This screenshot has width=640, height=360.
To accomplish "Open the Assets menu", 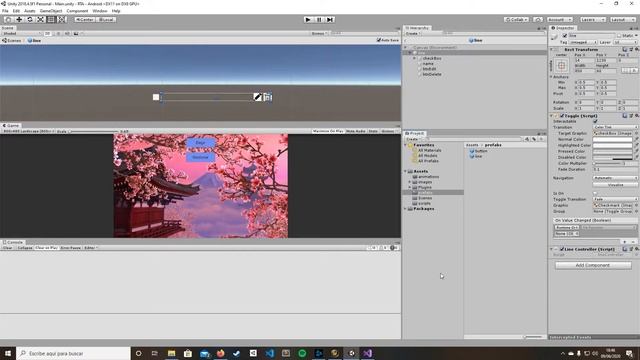I will (x=29, y=11).
